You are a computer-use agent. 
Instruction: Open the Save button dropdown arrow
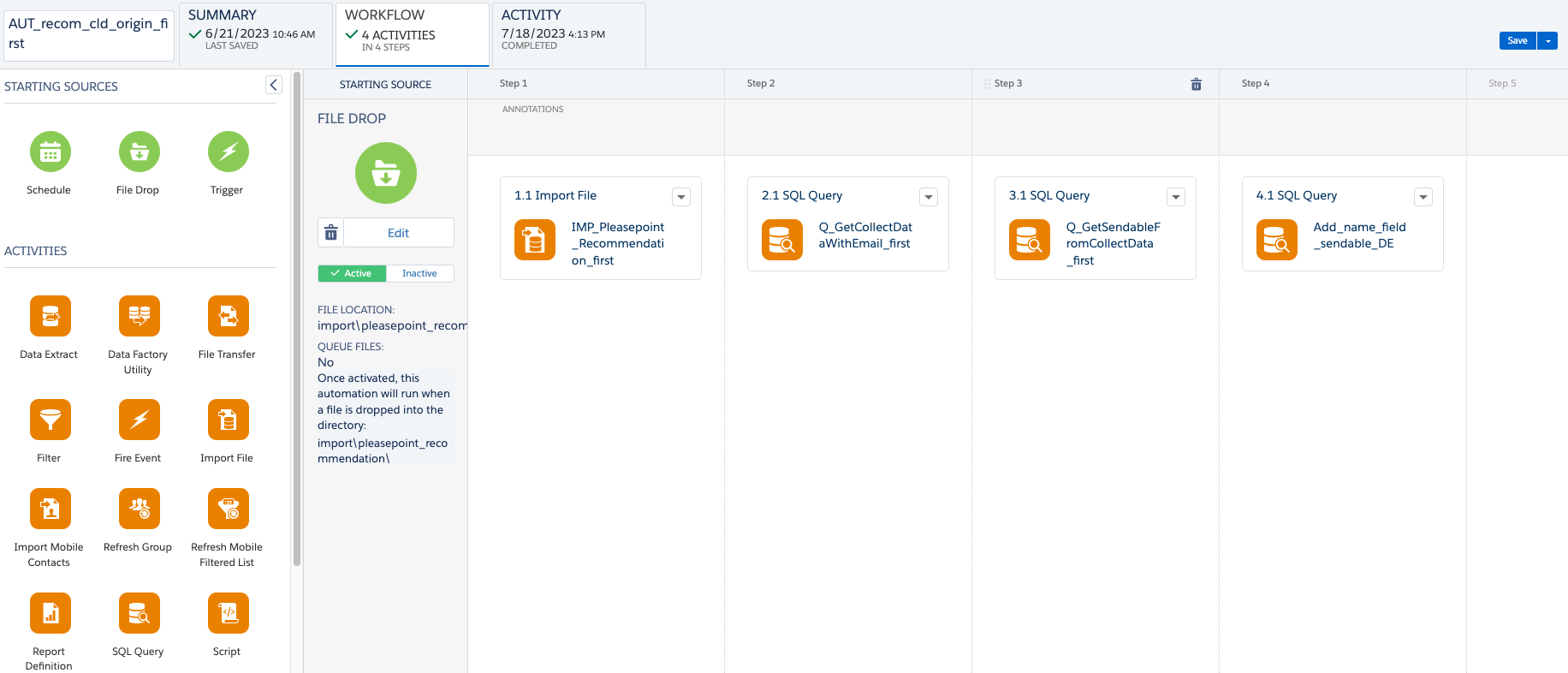coord(1547,41)
